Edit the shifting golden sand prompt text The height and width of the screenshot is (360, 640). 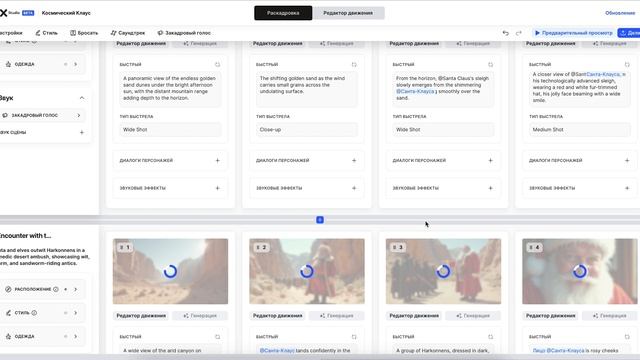click(307, 89)
